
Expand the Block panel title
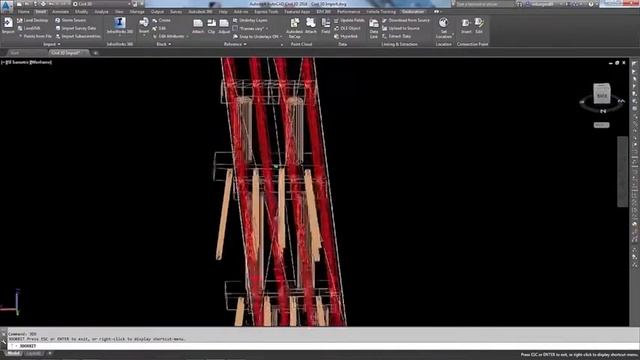coord(164,44)
